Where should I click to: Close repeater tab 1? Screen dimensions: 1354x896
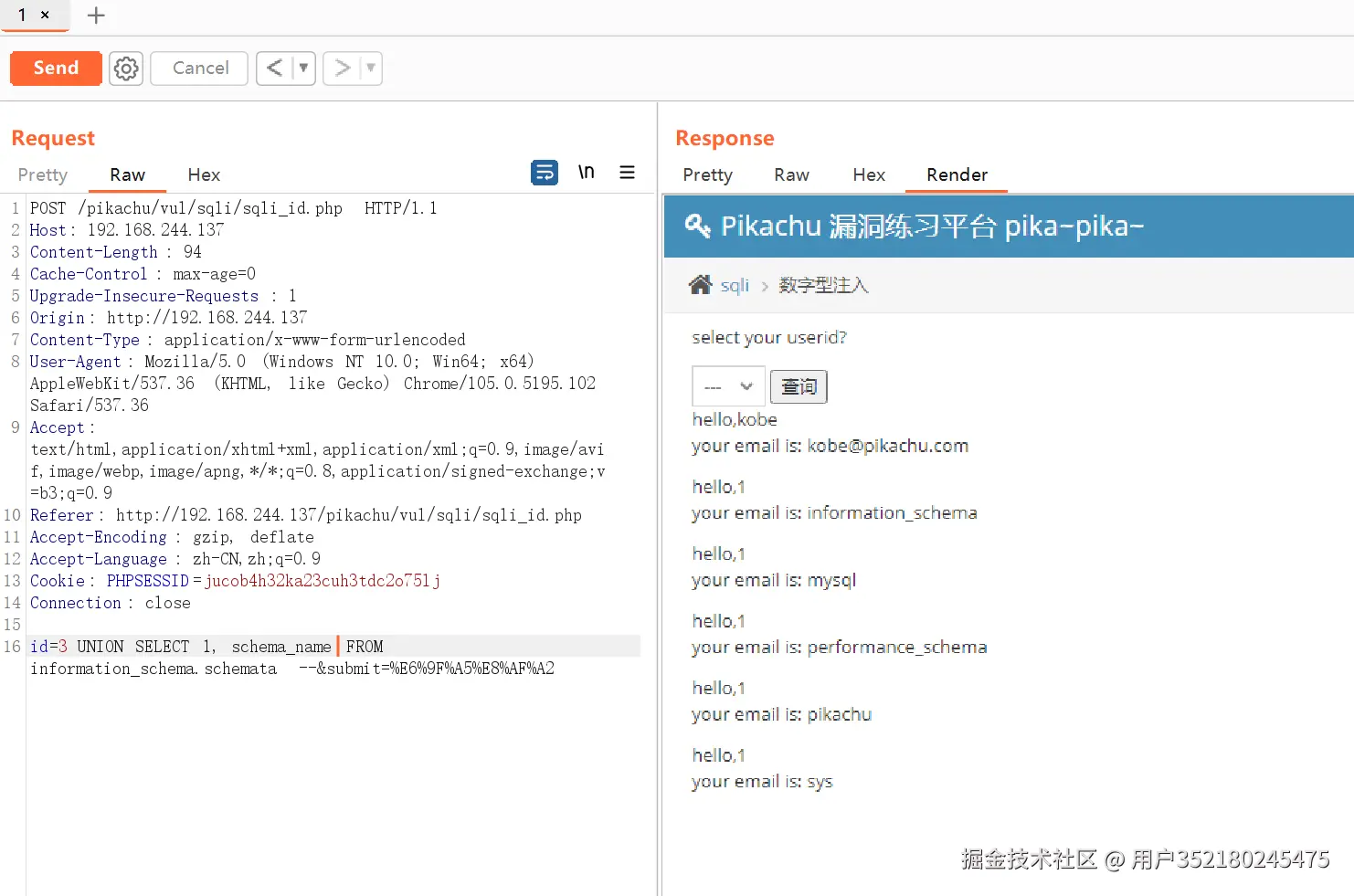coord(45,16)
